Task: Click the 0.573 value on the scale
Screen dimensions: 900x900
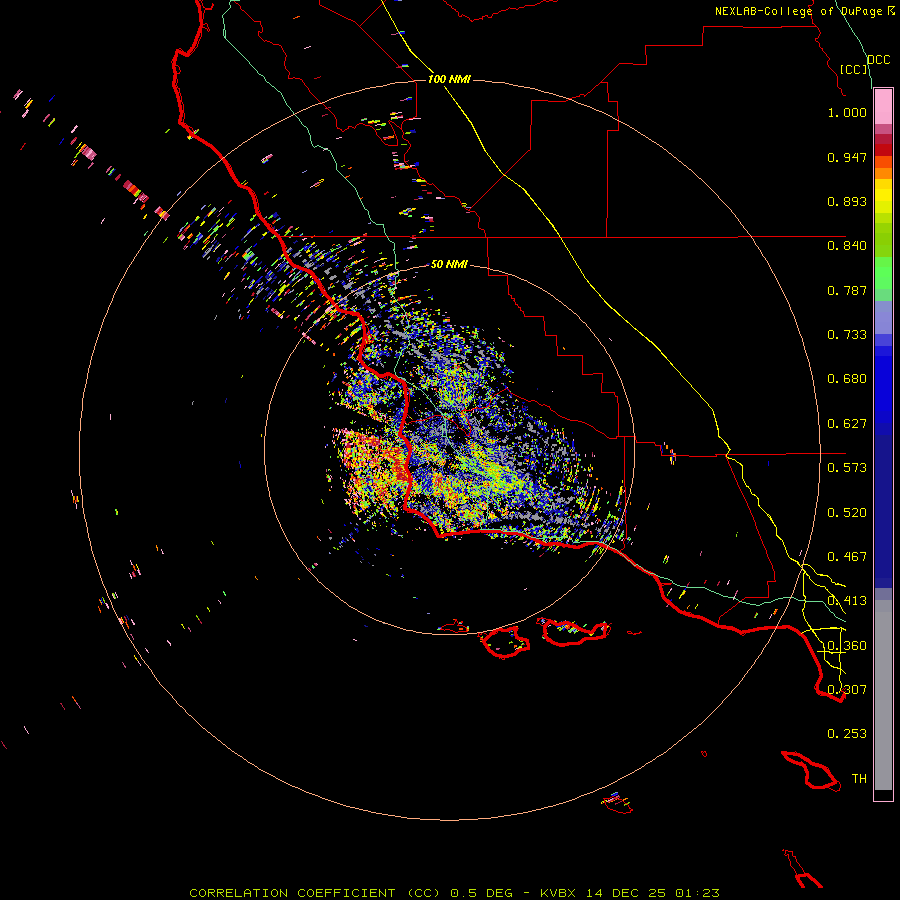Action: click(x=847, y=468)
